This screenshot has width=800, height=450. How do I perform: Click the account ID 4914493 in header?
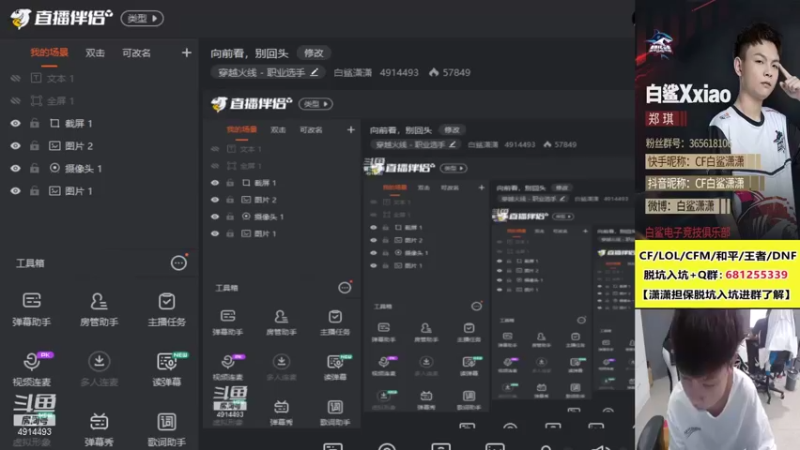click(399, 72)
